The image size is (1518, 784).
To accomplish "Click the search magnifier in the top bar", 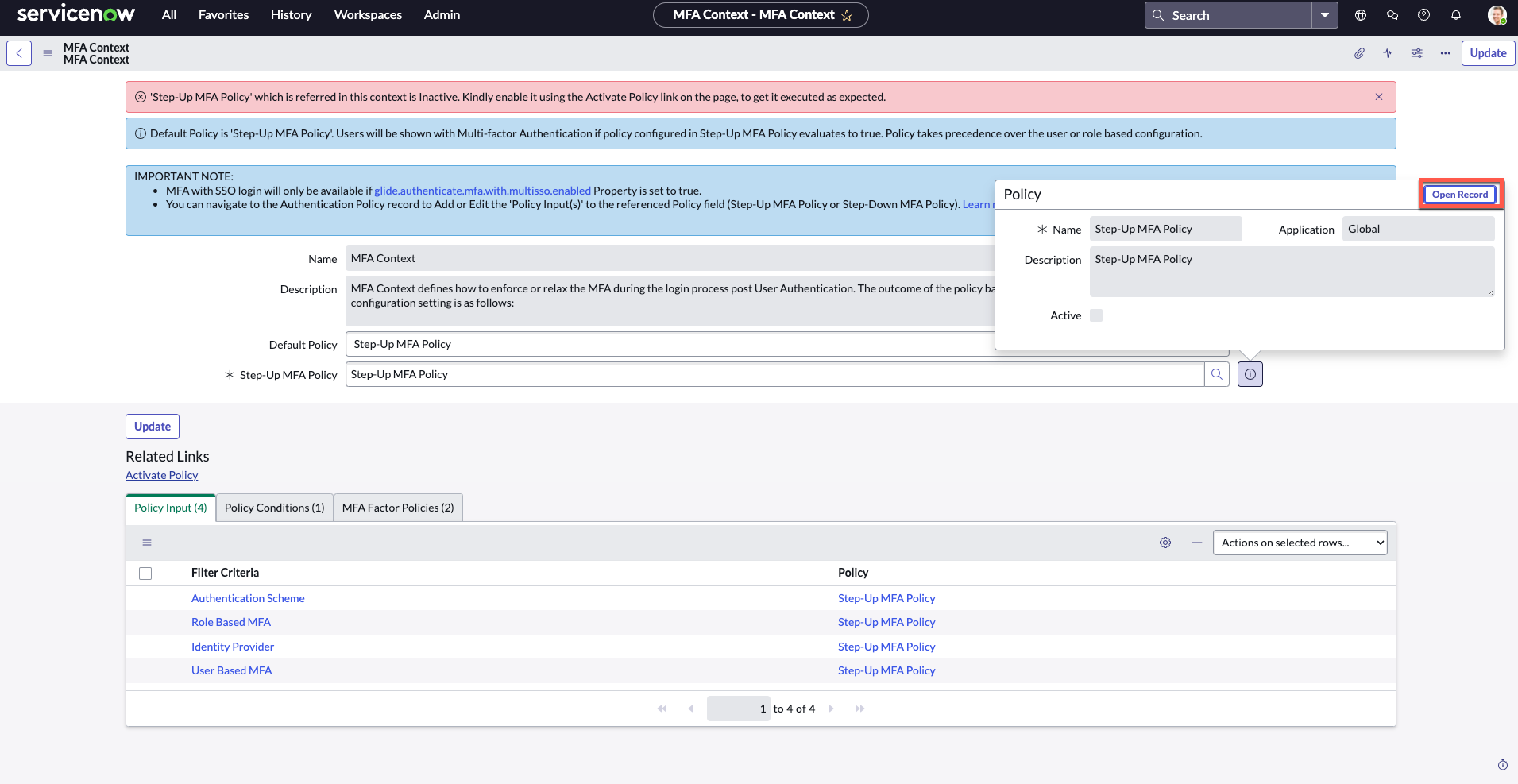I will click(1158, 15).
